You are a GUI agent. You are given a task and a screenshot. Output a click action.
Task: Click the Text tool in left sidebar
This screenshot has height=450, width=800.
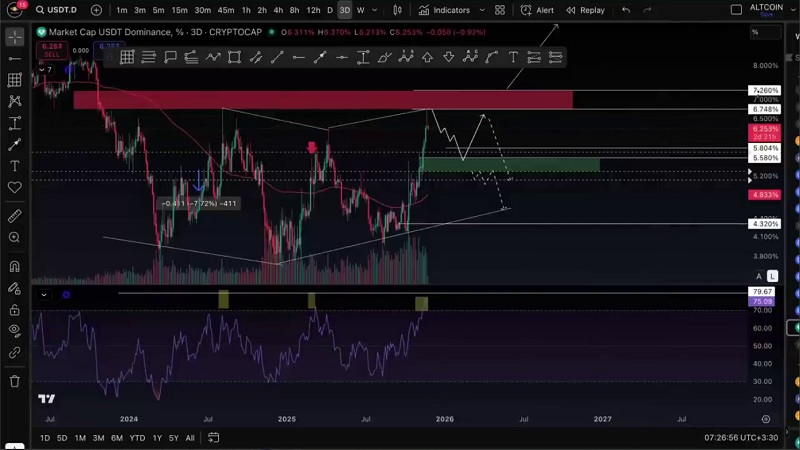(14, 166)
